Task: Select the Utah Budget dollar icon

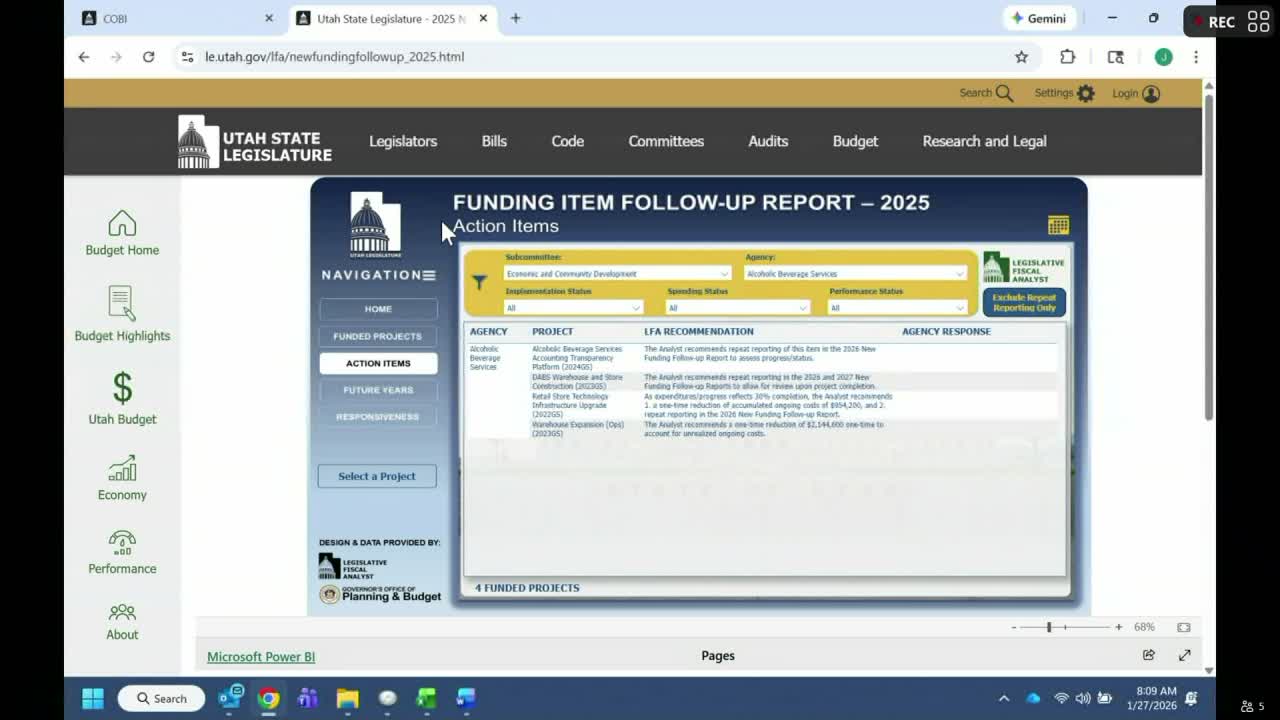Action: (122, 388)
